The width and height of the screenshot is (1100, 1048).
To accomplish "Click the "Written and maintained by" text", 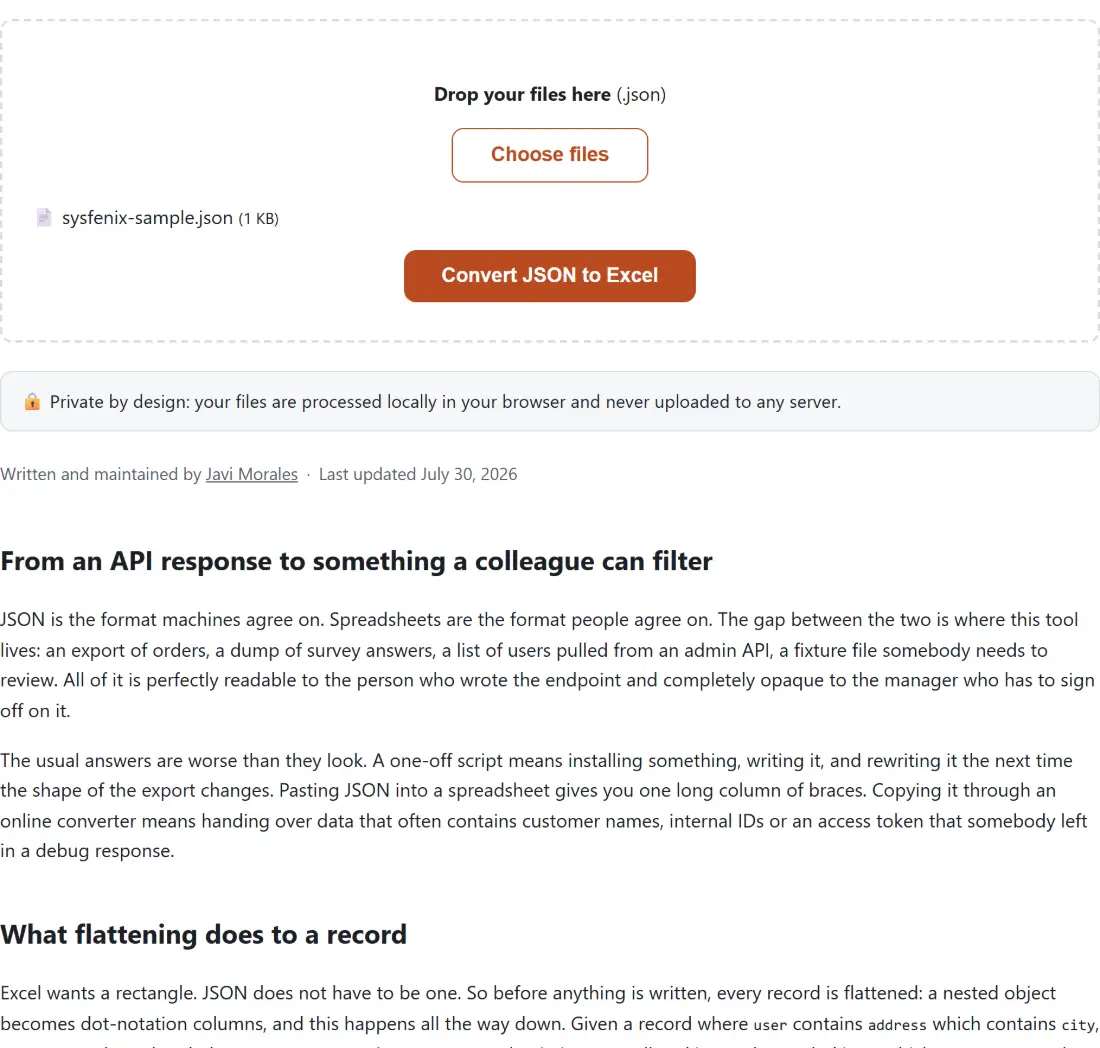I will pos(101,474).
